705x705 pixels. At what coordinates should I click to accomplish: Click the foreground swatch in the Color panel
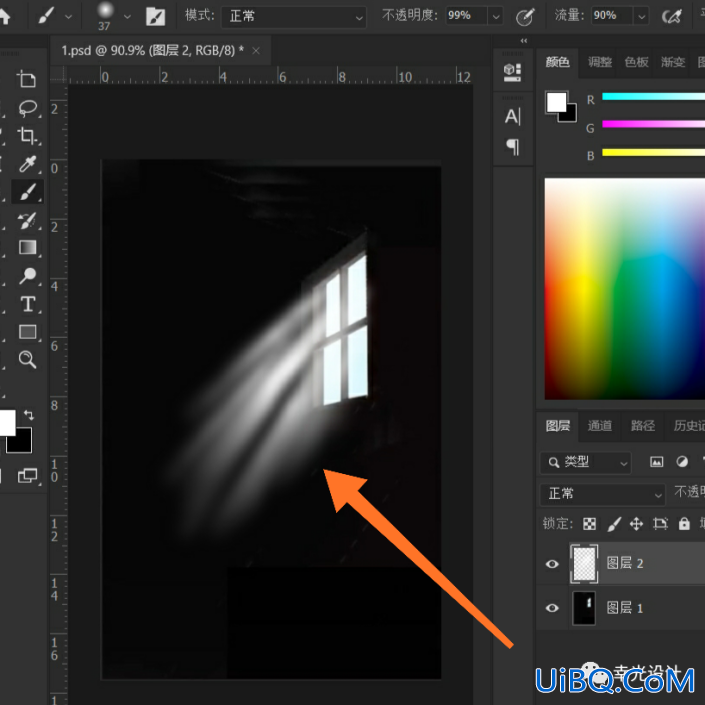pos(556,102)
